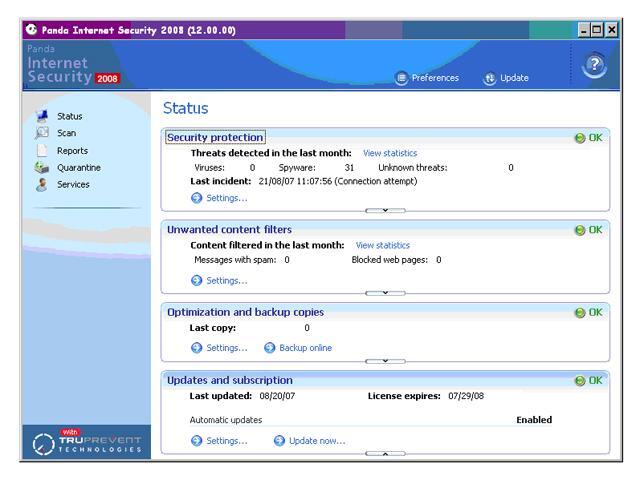Click the Status page title

(x=186, y=108)
